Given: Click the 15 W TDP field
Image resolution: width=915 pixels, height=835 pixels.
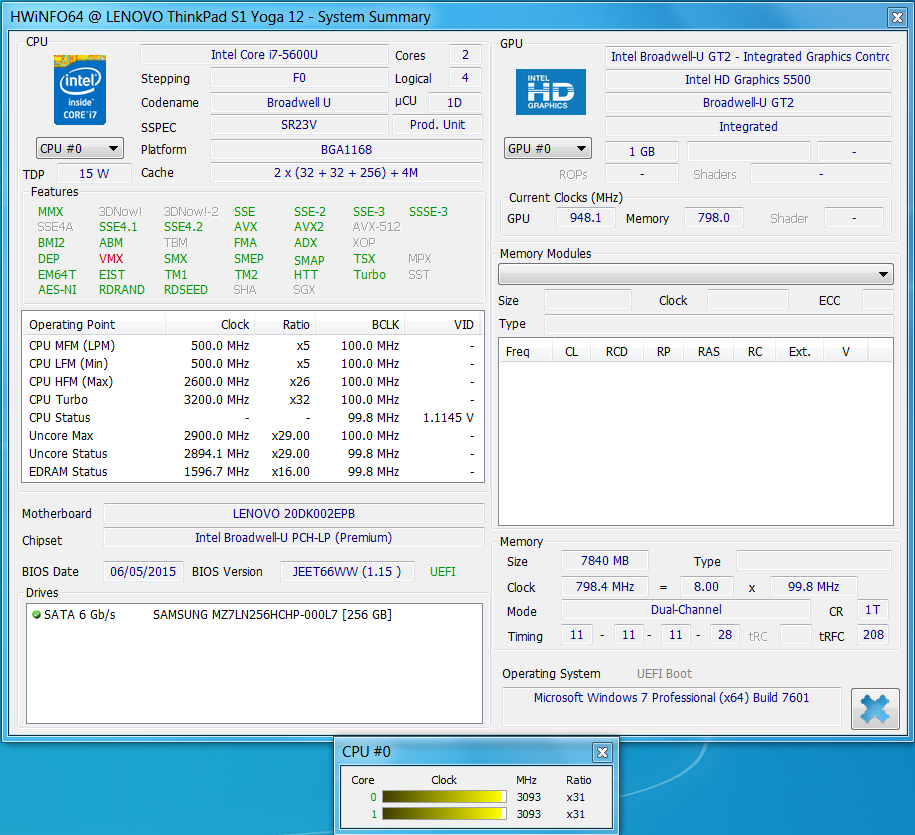Looking at the screenshot, I should [x=94, y=173].
